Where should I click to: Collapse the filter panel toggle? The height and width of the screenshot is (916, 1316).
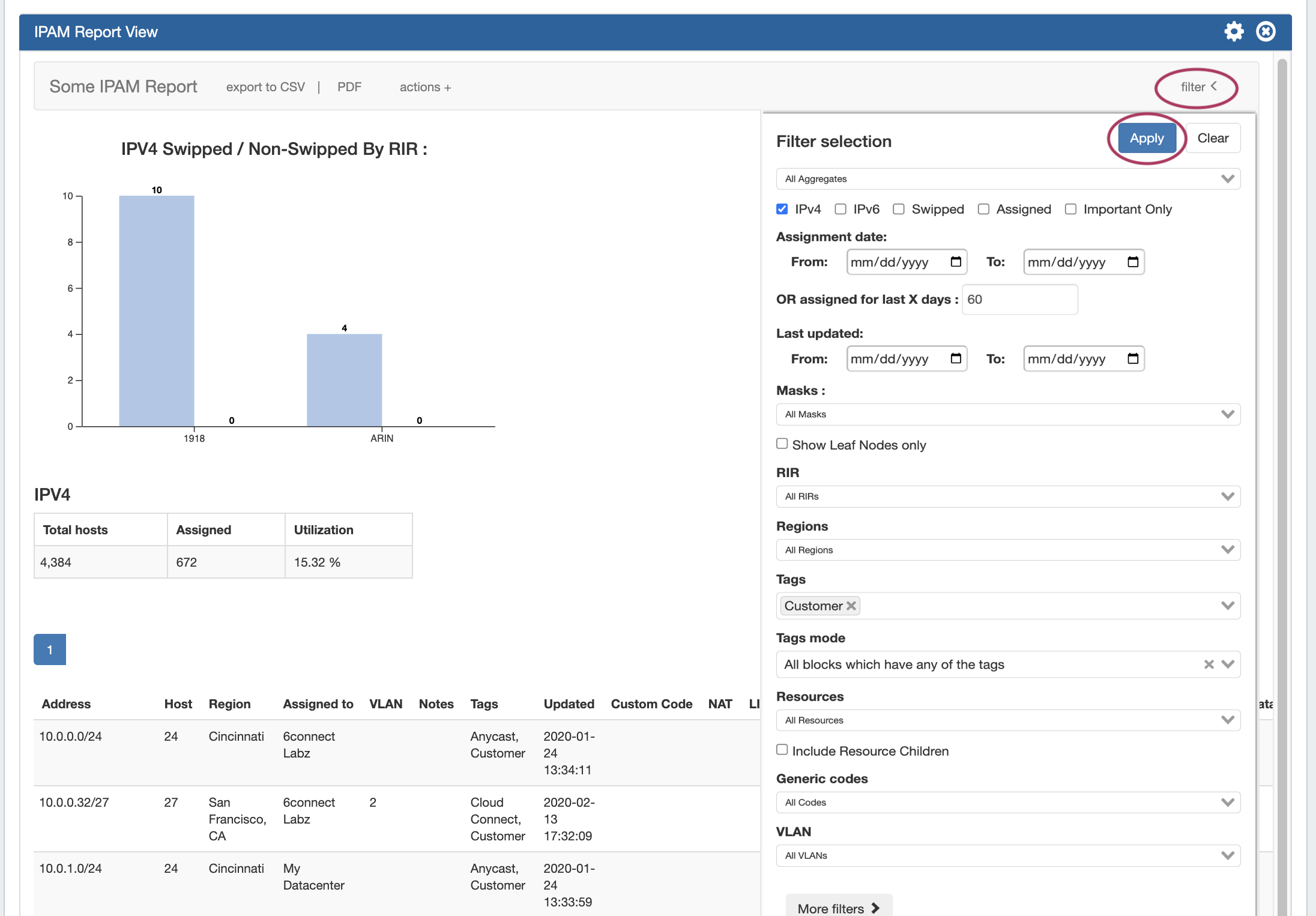coord(1198,87)
